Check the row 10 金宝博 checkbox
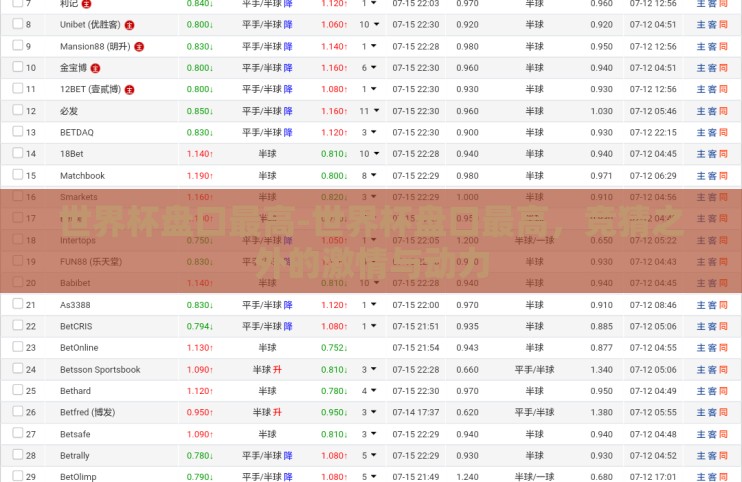This screenshot has height=482, width=742. click(18, 66)
